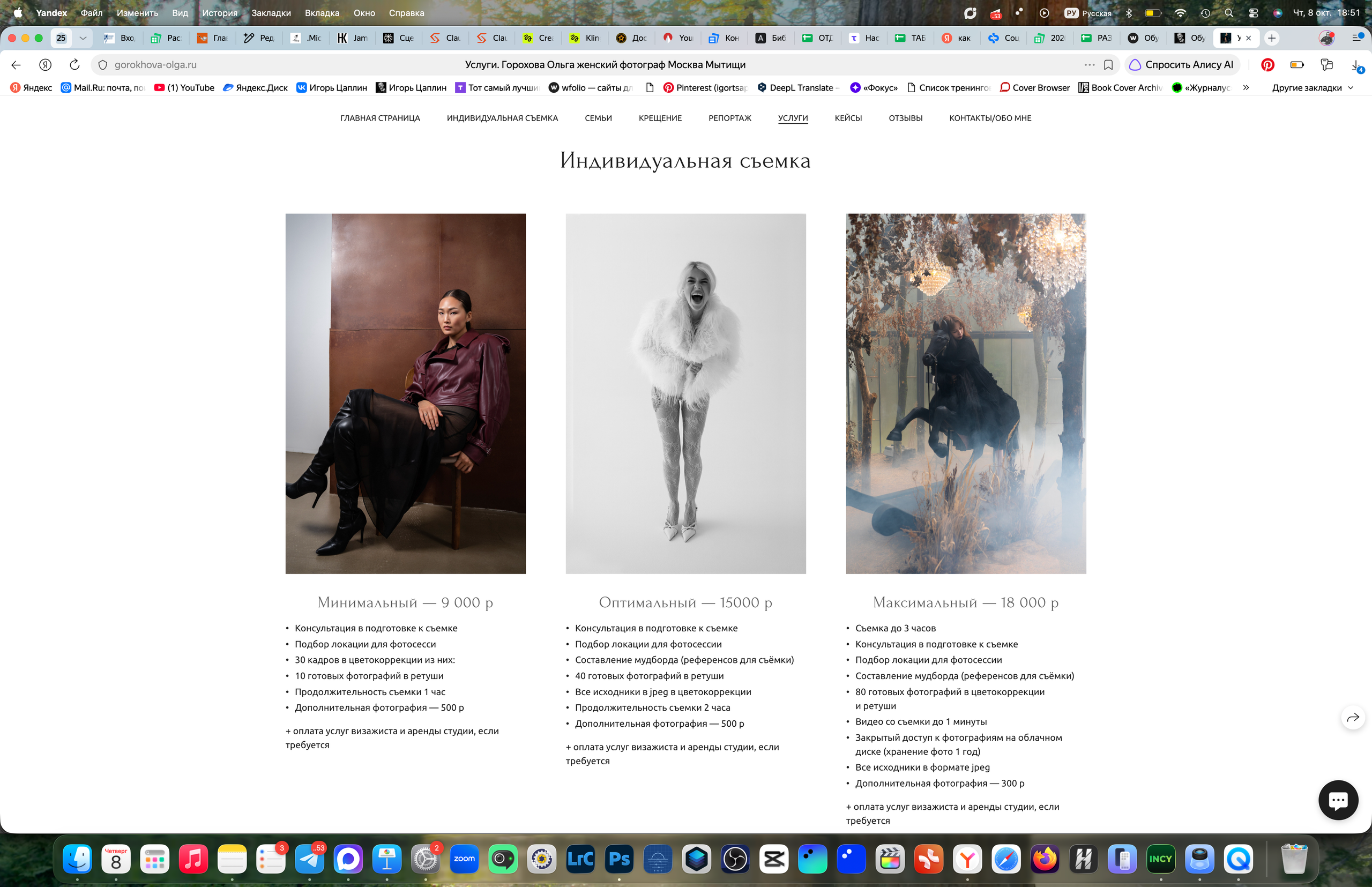Click the gorokhova-olga.ru address field

click(155, 64)
